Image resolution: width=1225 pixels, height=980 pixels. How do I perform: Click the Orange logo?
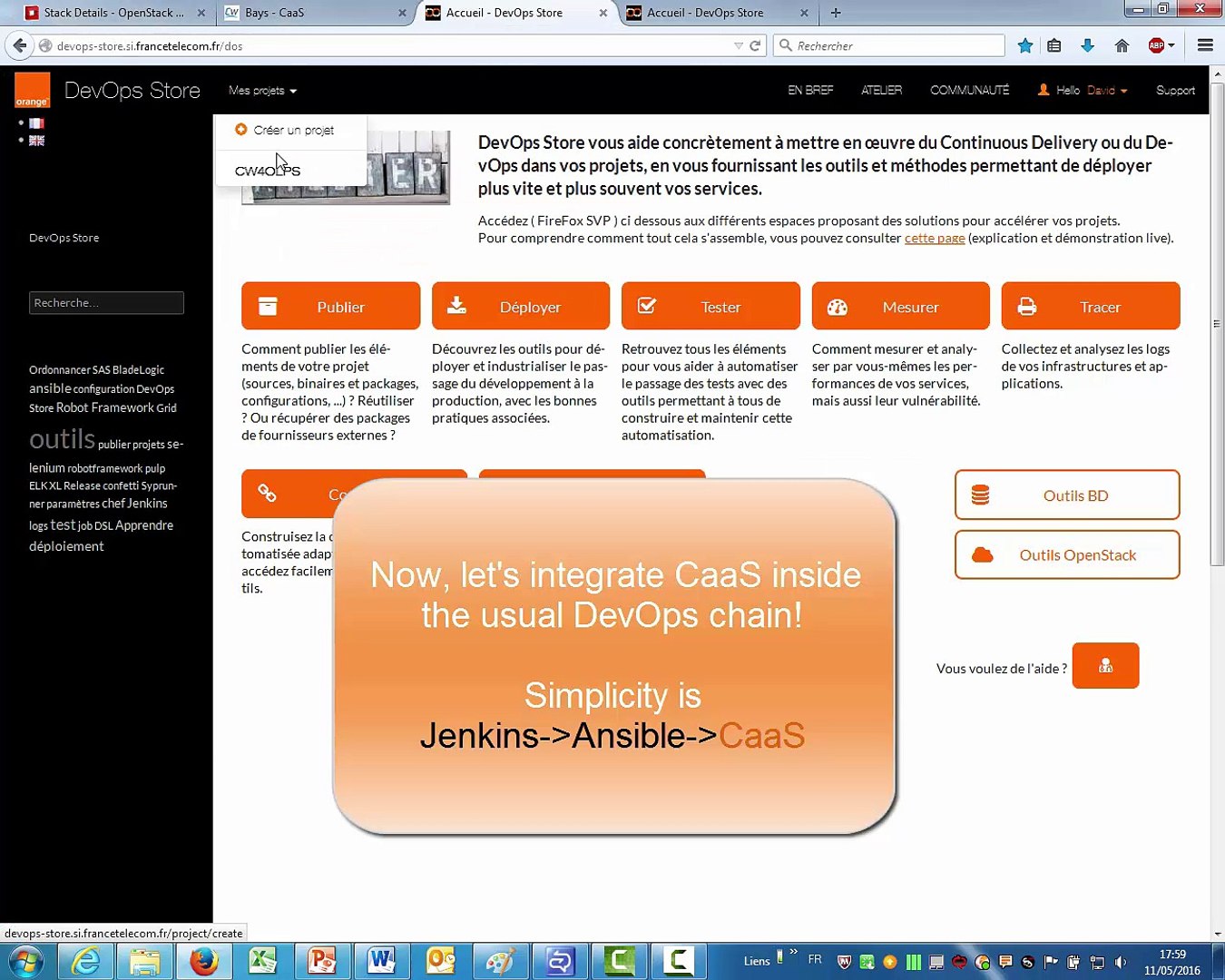tap(32, 91)
